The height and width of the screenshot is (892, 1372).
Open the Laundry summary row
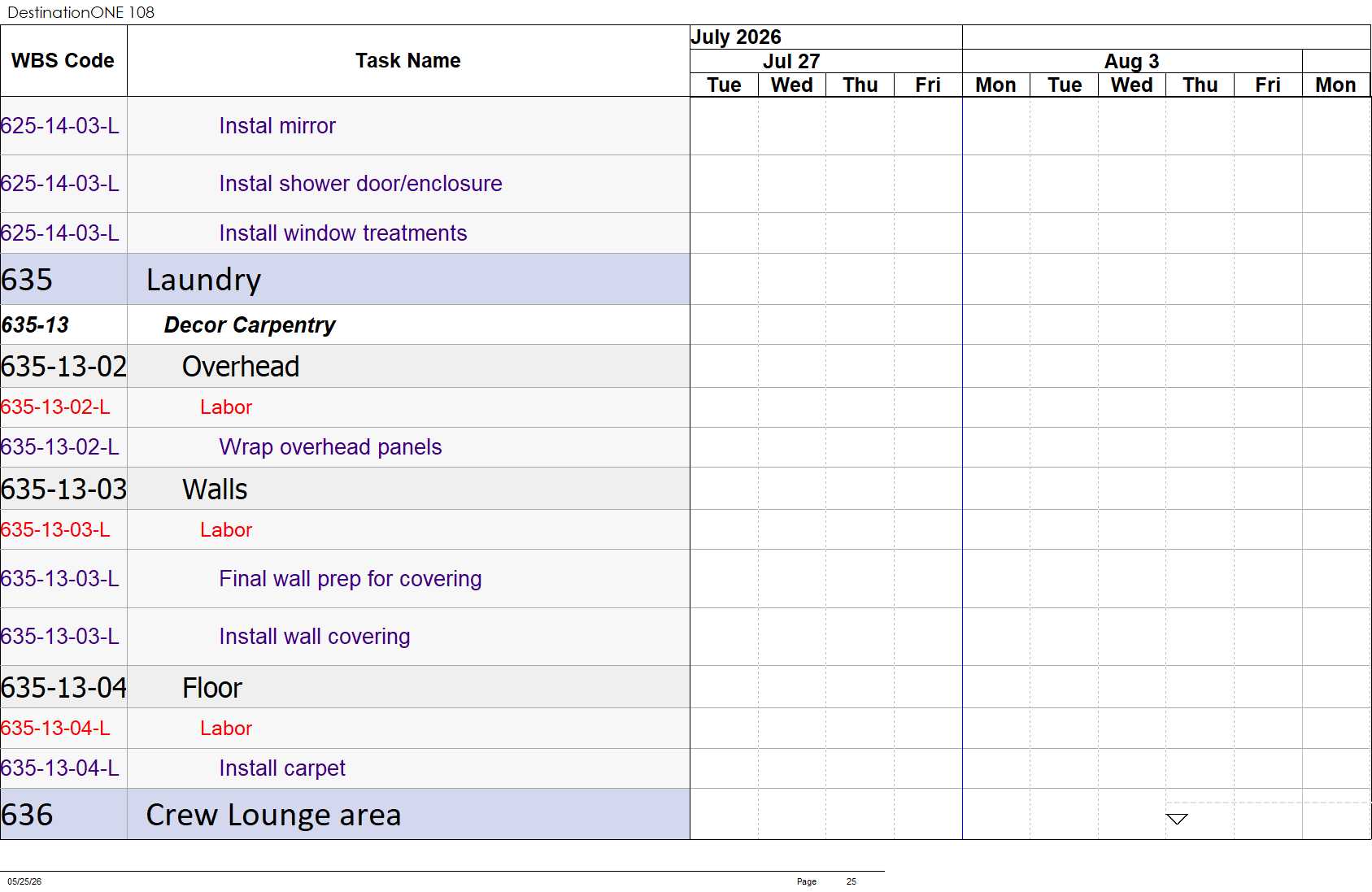tap(345, 280)
